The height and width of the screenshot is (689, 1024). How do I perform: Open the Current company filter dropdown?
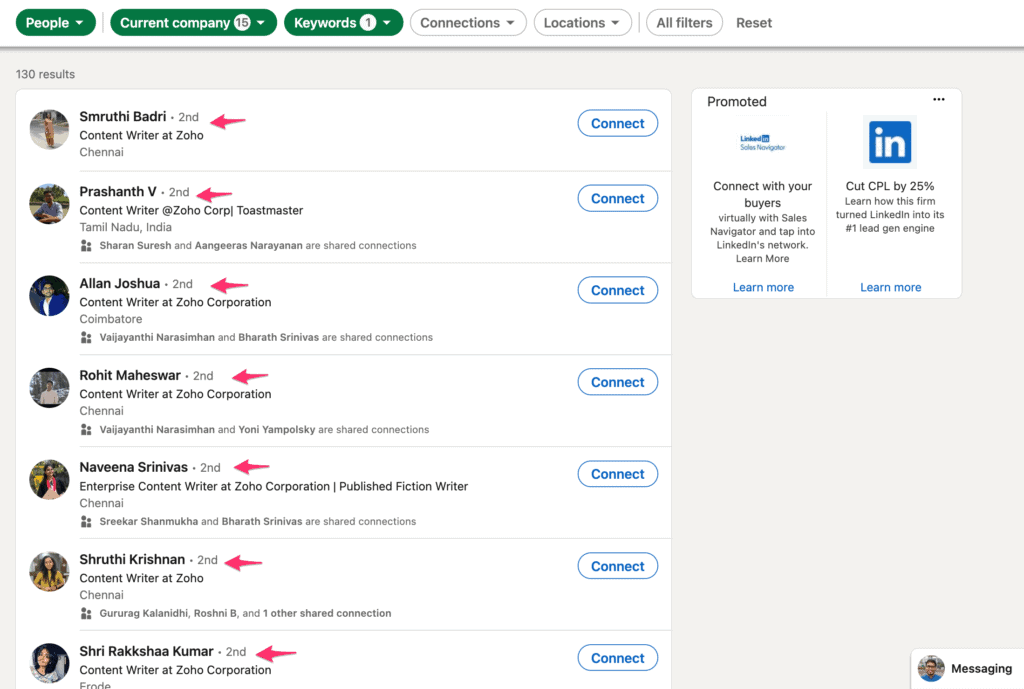[193, 23]
